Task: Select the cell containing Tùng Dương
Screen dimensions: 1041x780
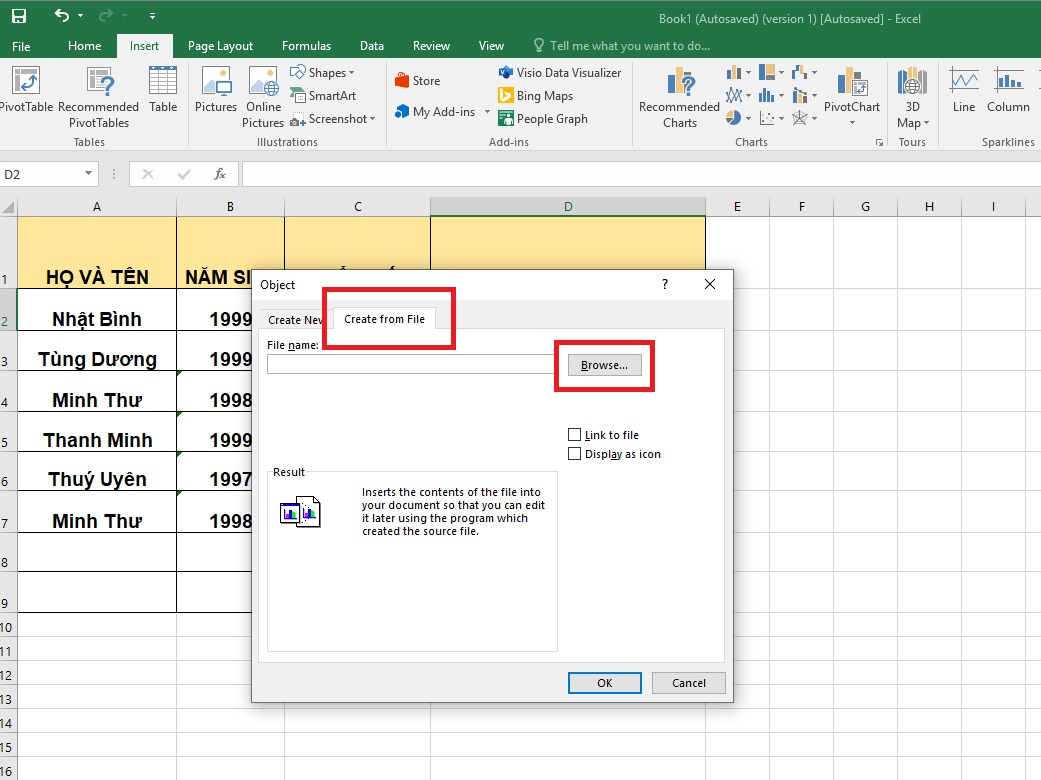Action: (97, 351)
